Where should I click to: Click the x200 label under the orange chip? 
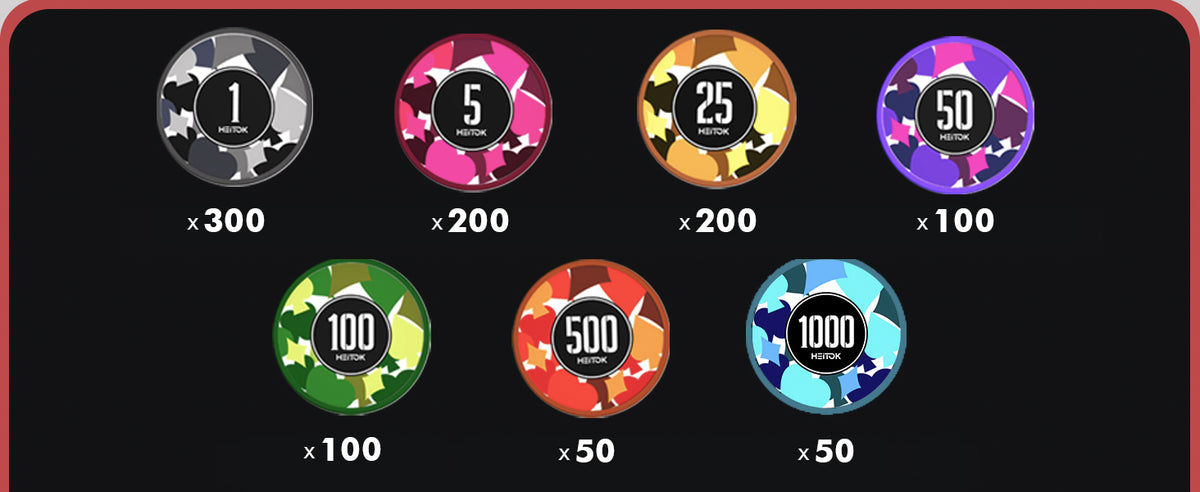[x=717, y=221]
